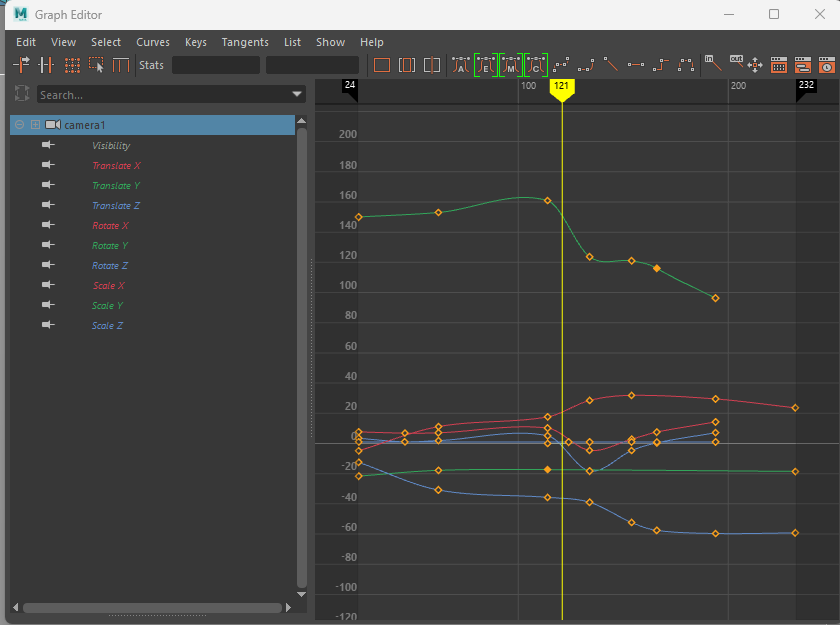Viewport: 840px width, 625px height.
Task: Open the List menu
Action: (x=292, y=42)
